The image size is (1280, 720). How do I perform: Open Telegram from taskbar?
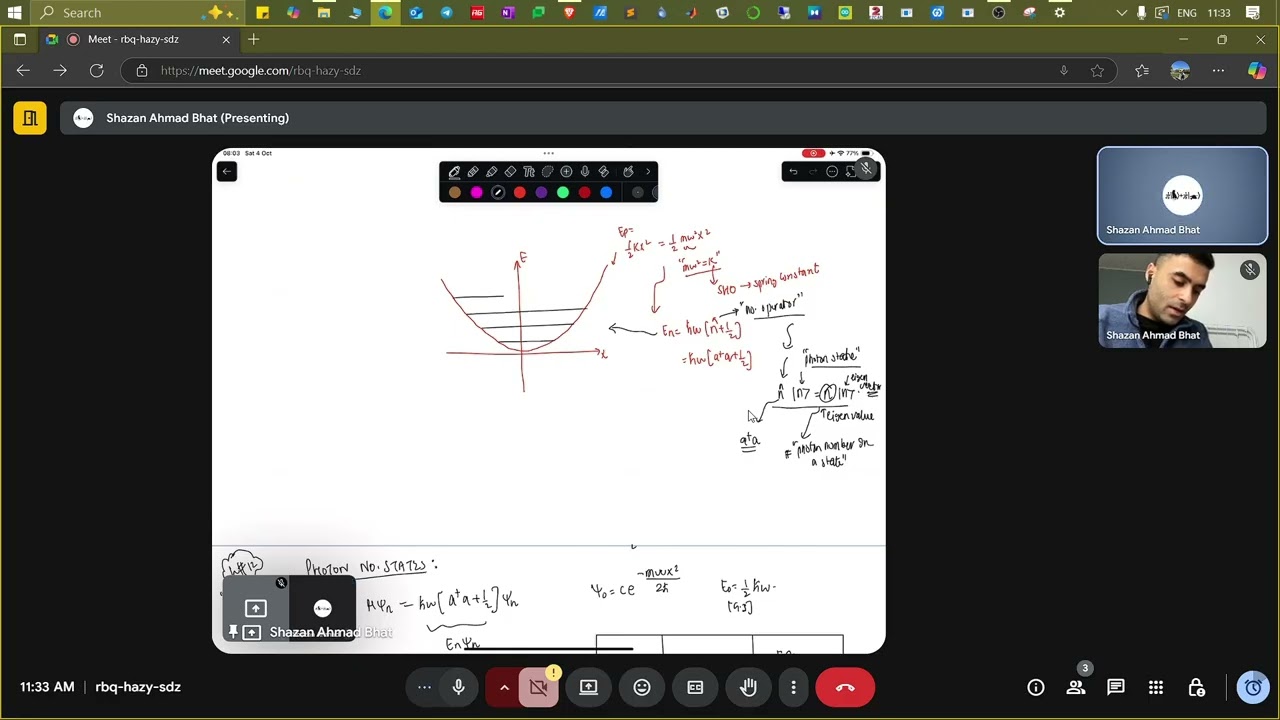[x=446, y=13]
